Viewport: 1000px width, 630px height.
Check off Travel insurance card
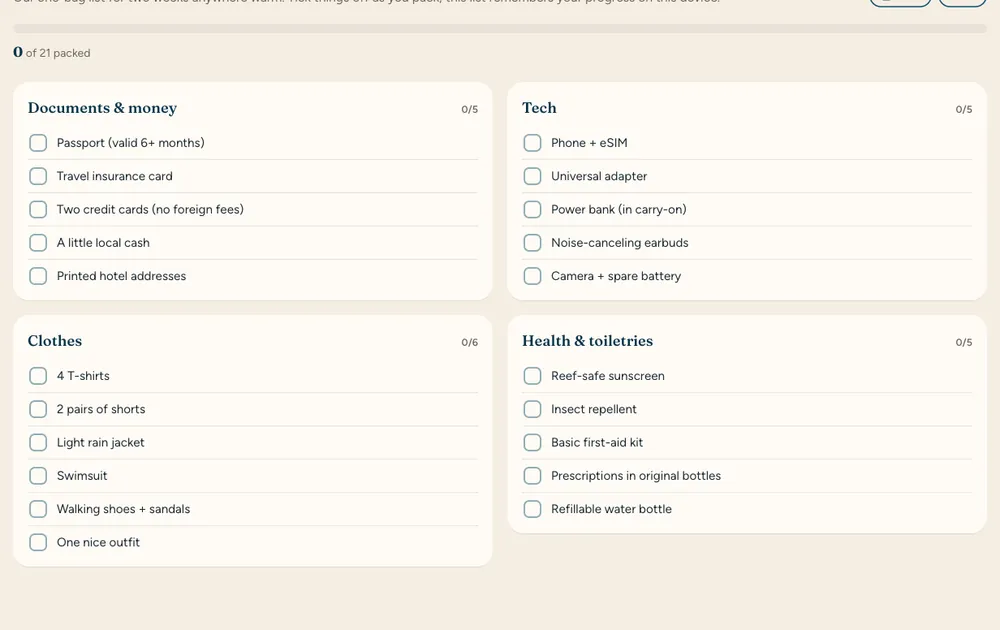pos(38,176)
